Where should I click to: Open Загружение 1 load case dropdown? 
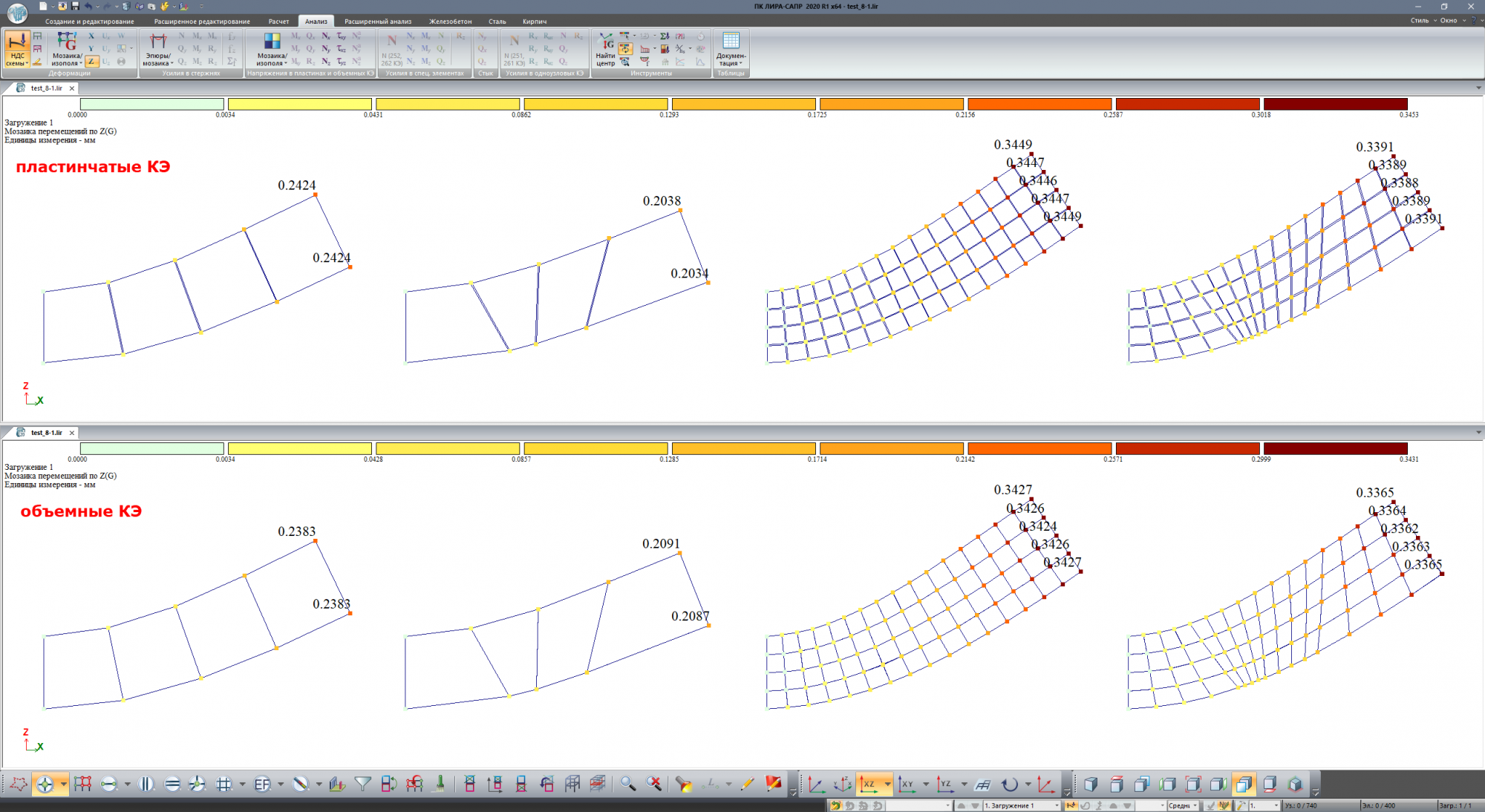tap(1057, 805)
